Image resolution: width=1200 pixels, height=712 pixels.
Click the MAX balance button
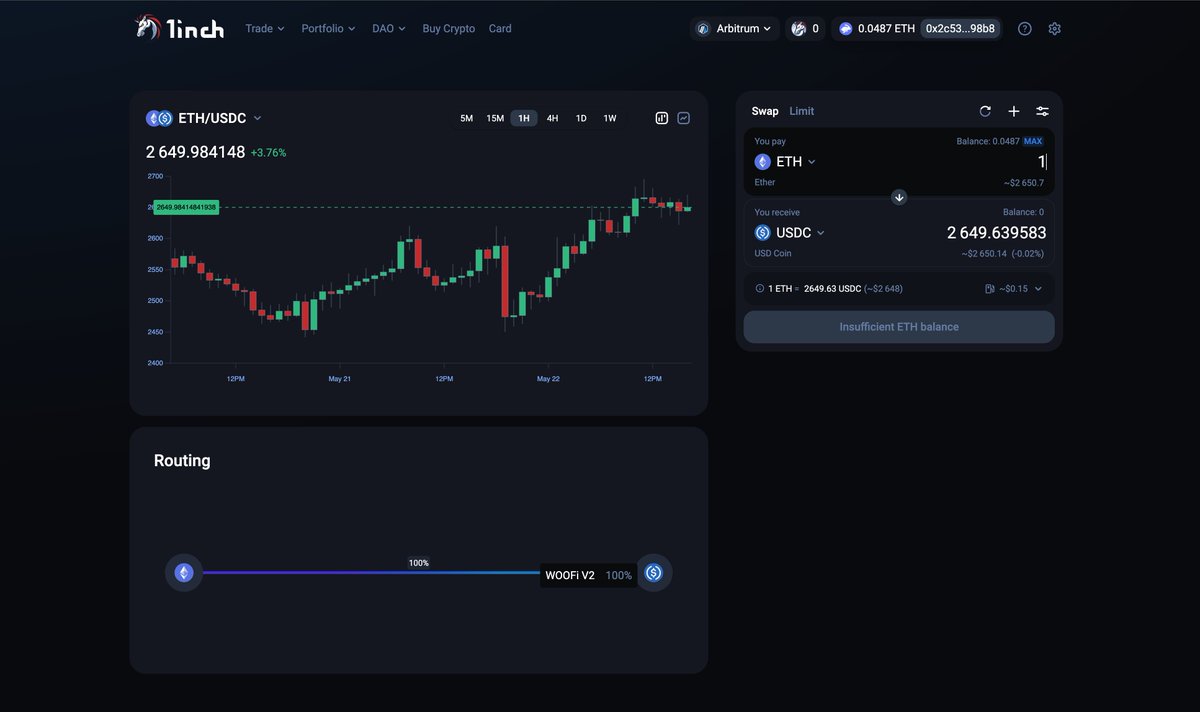(x=1032, y=141)
